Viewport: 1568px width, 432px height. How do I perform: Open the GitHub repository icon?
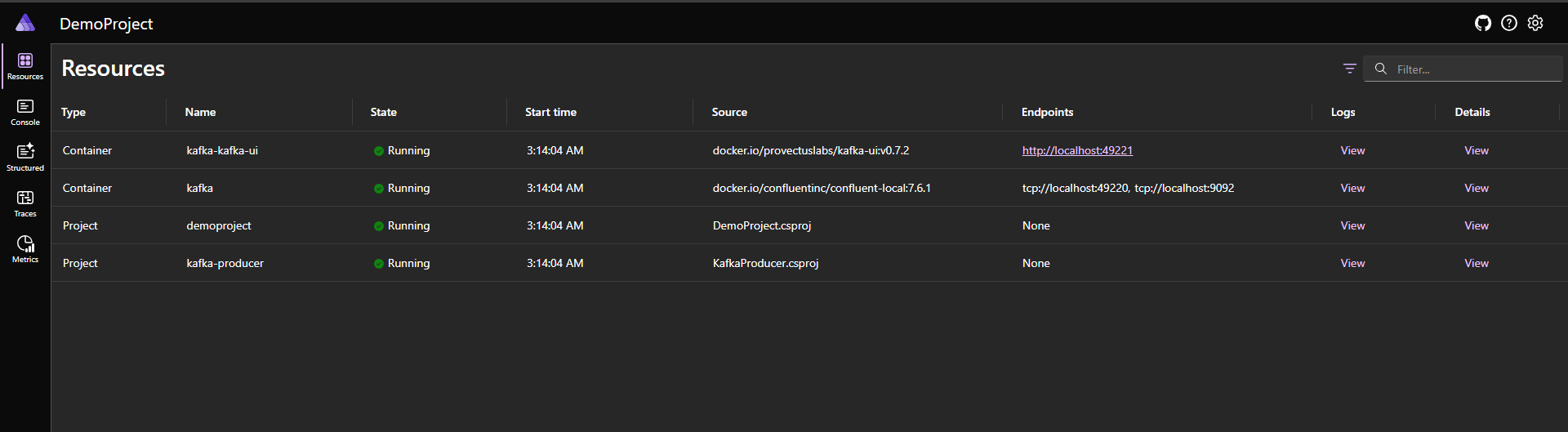point(1483,23)
